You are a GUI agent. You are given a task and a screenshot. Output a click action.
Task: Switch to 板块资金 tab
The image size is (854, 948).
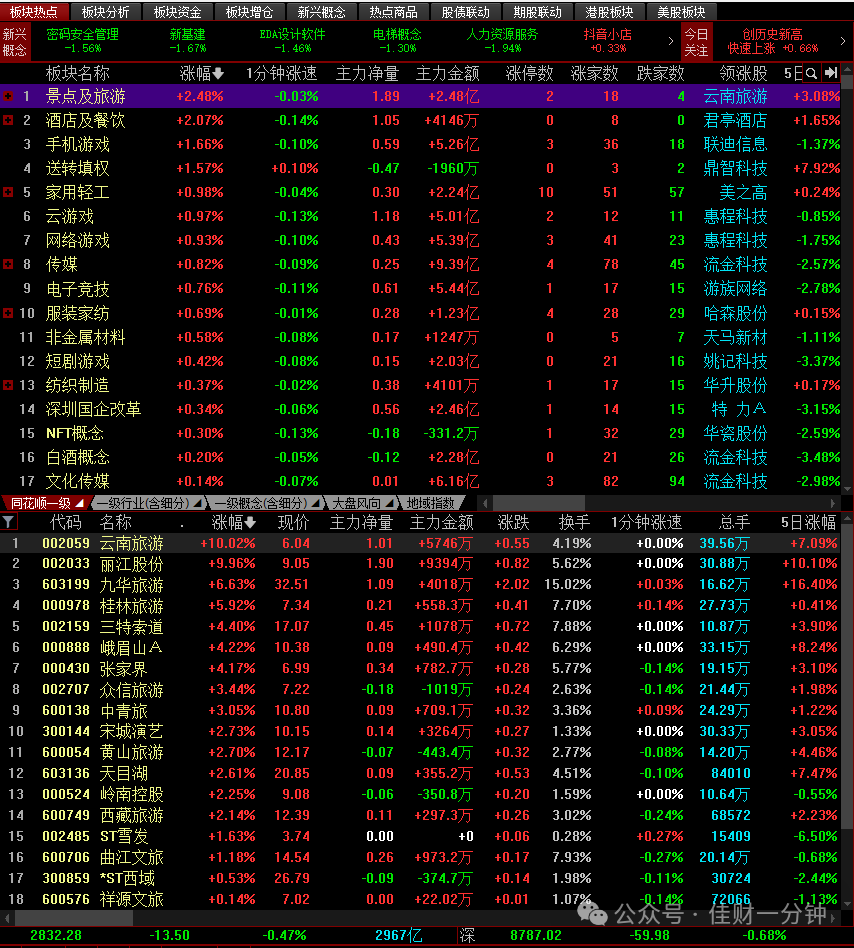[x=177, y=11]
